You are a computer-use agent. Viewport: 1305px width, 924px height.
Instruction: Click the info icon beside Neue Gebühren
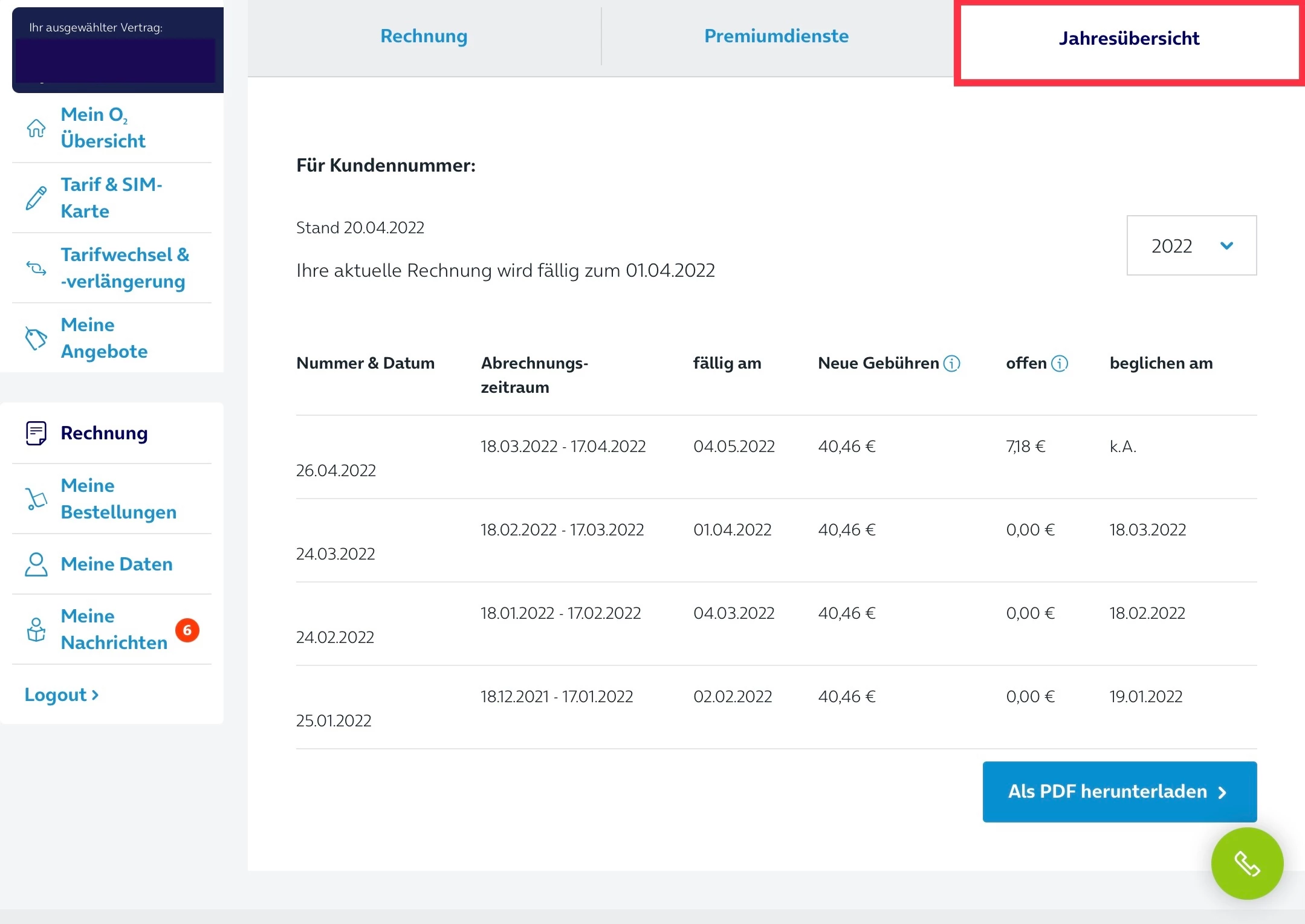[x=951, y=363]
